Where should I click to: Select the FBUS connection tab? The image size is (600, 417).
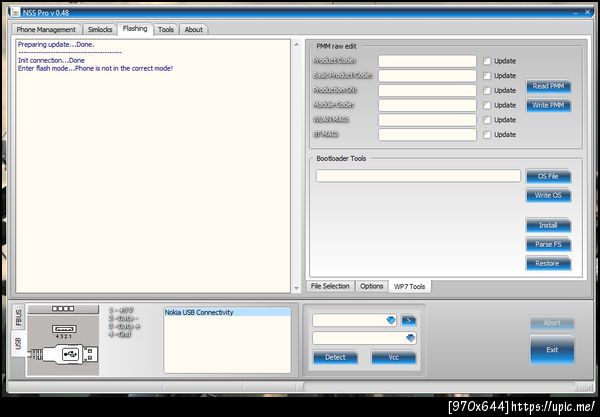pyautogui.click(x=18, y=318)
